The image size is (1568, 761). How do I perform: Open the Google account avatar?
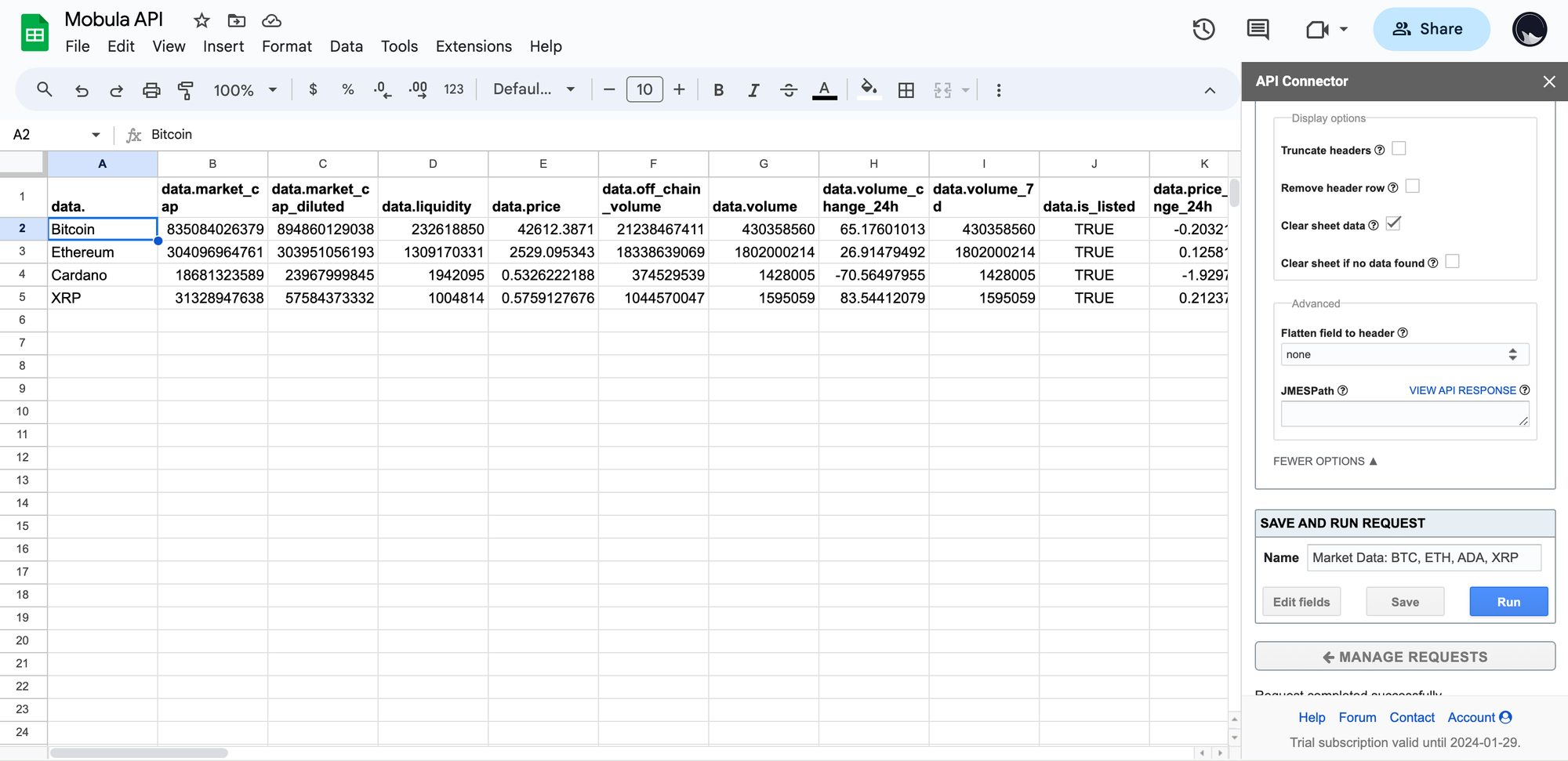1529,30
